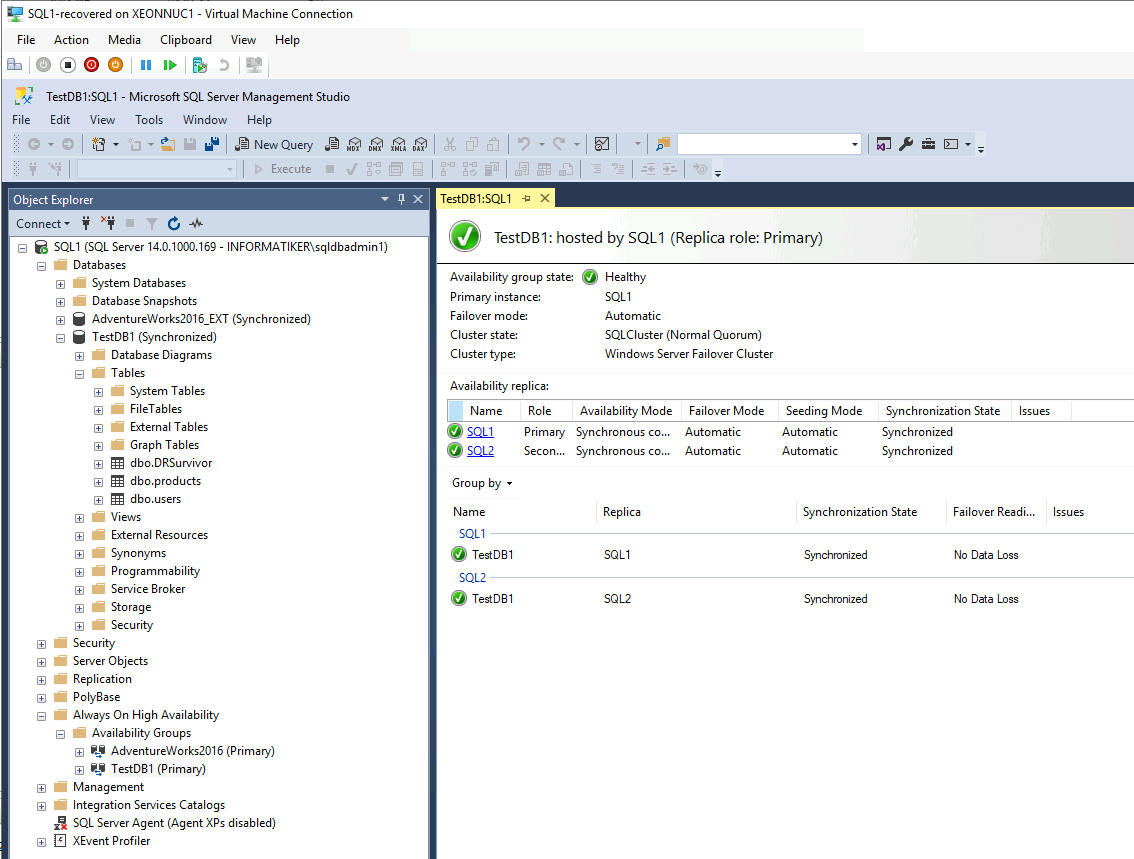The height and width of the screenshot is (859, 1134).
Task: Create a VM checkpoint
Action: (200, 65)
